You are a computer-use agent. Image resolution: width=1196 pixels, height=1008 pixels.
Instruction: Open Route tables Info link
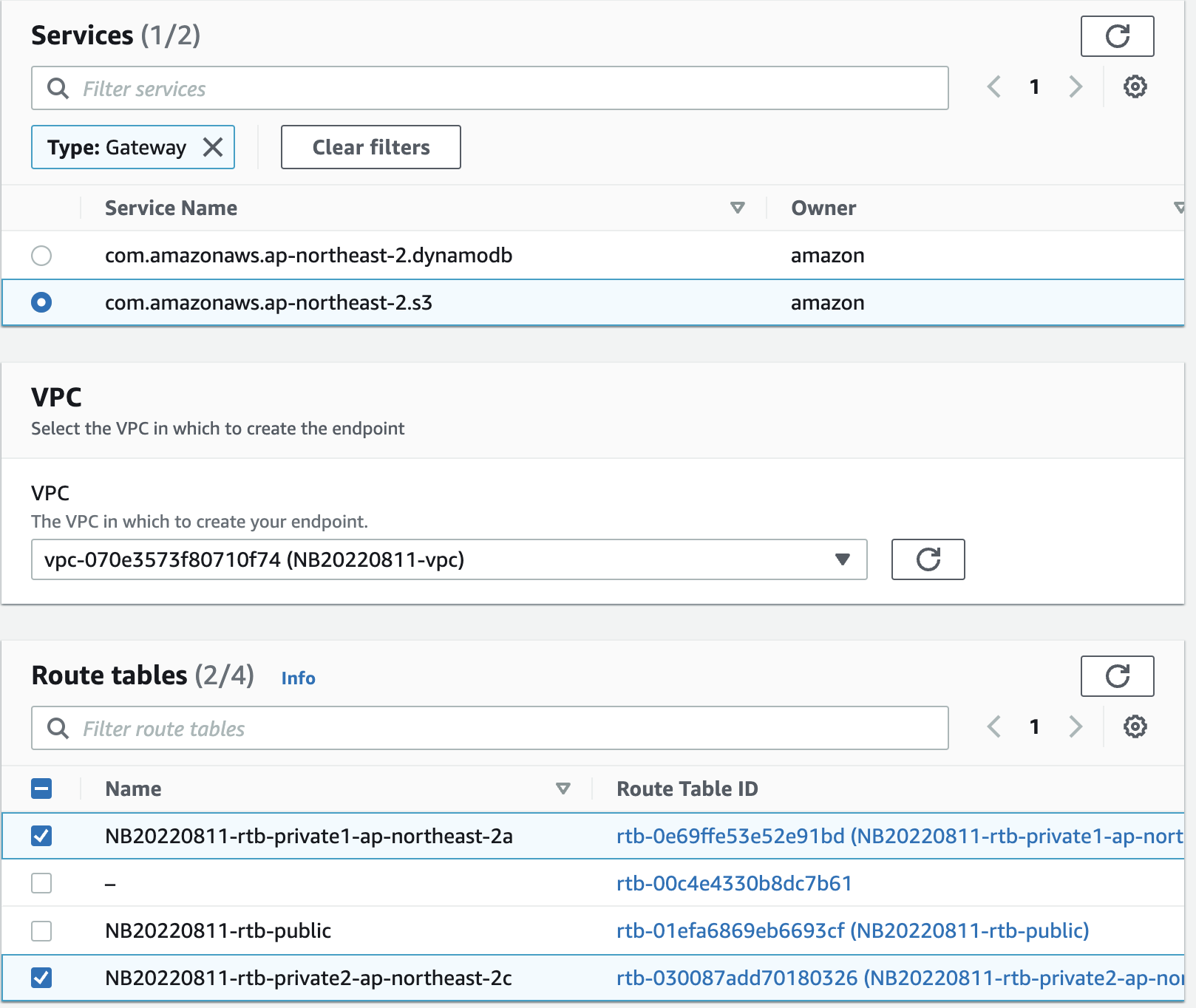click(x=298, y=678)
